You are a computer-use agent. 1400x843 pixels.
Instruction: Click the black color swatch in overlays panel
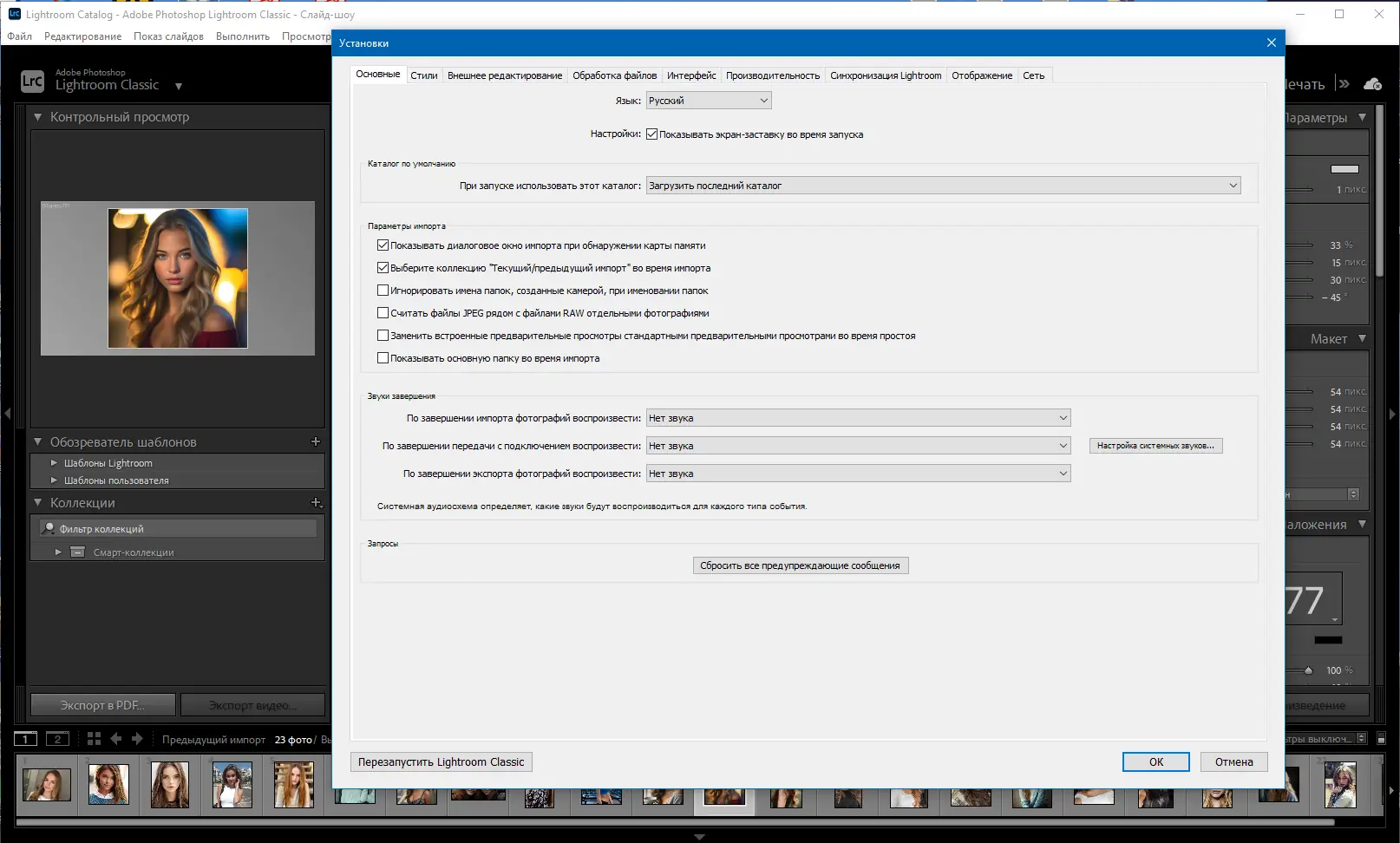click(1328, 640)
